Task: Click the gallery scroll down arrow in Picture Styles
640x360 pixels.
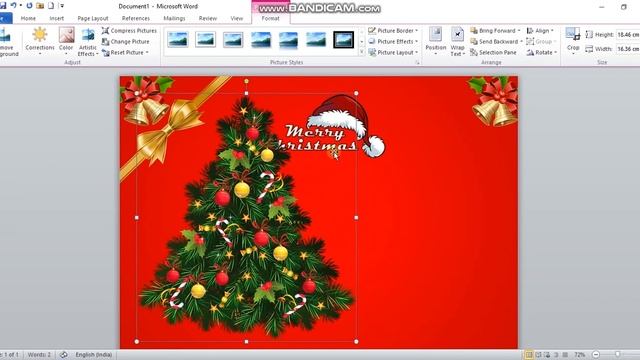Action: [362, 42]
